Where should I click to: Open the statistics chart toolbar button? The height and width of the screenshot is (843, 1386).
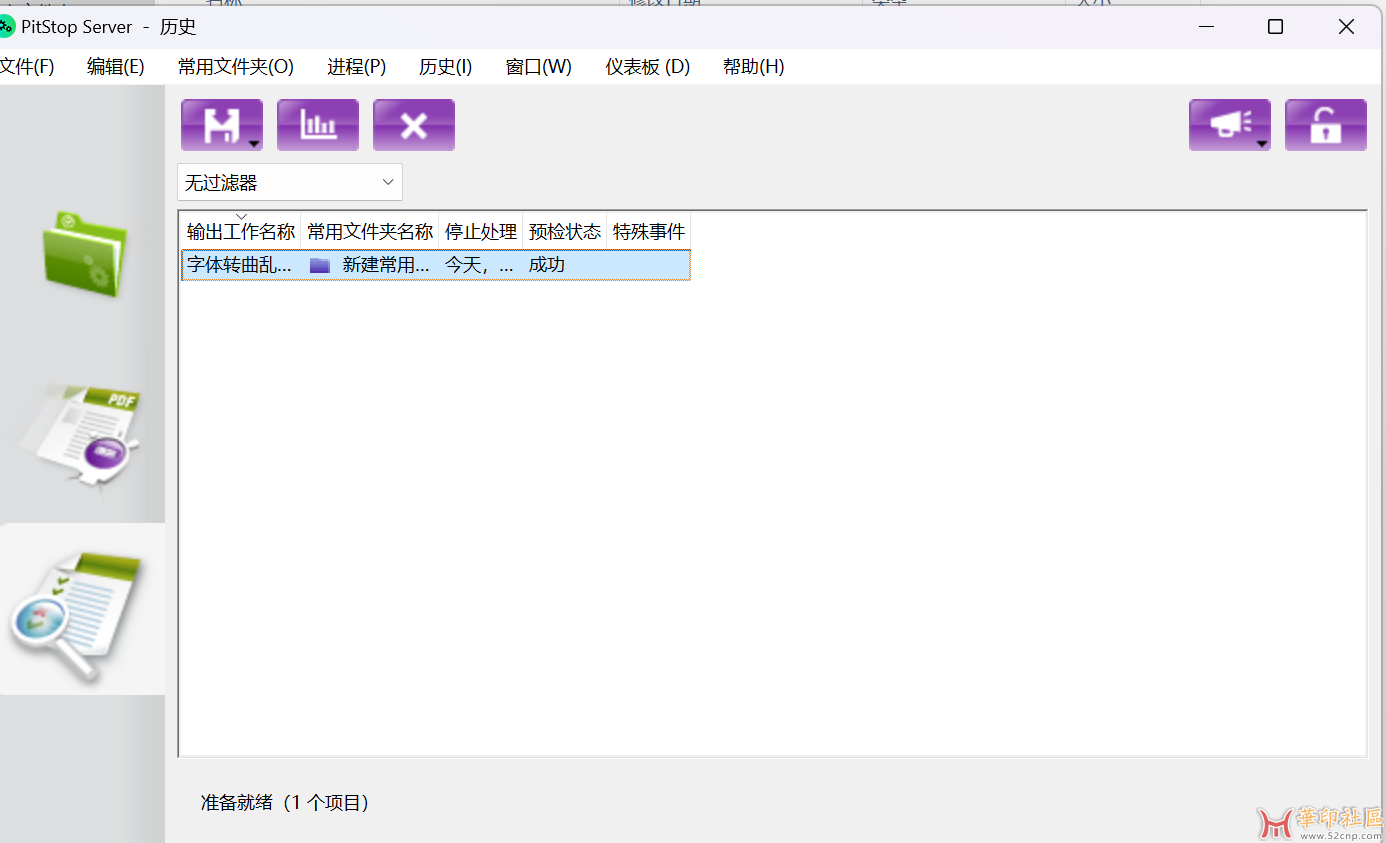coord(317,125)
